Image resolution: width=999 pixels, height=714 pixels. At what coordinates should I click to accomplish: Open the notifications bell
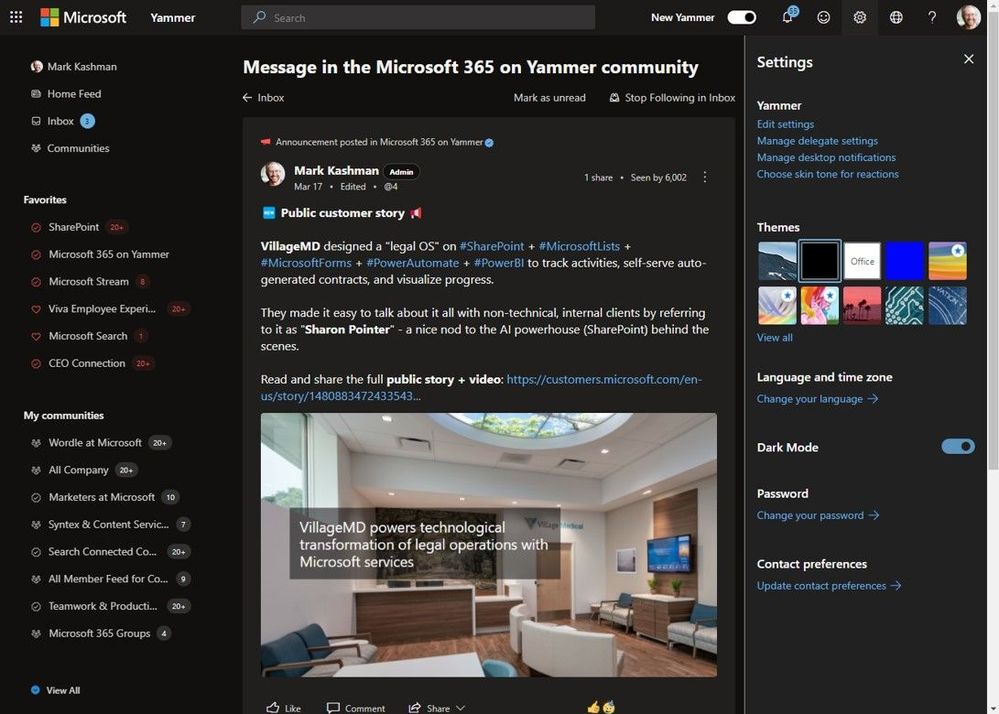[x=787, y=17]
